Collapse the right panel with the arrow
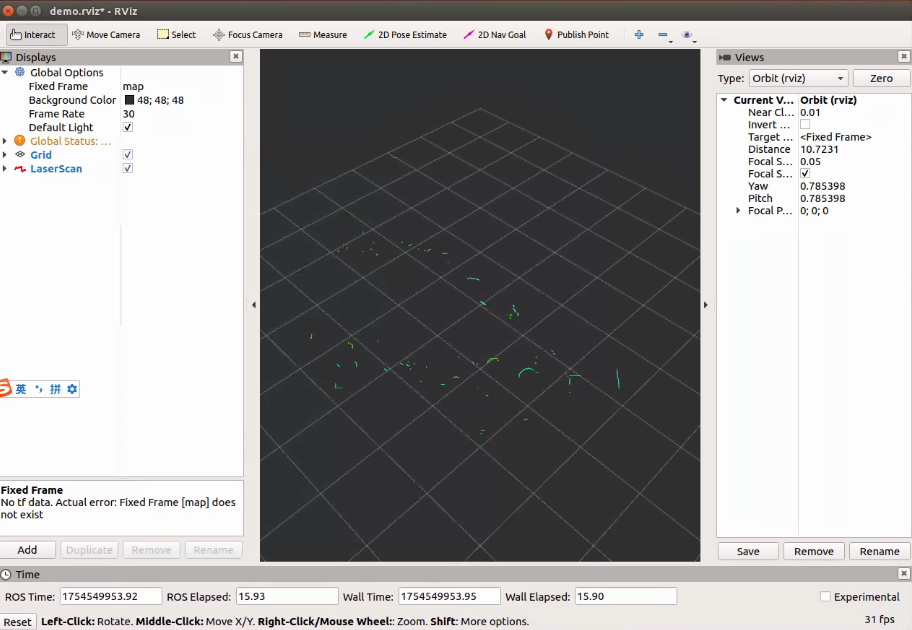This screenshot has height=630, width=912. pyautogui.click(x=706, y=305)
